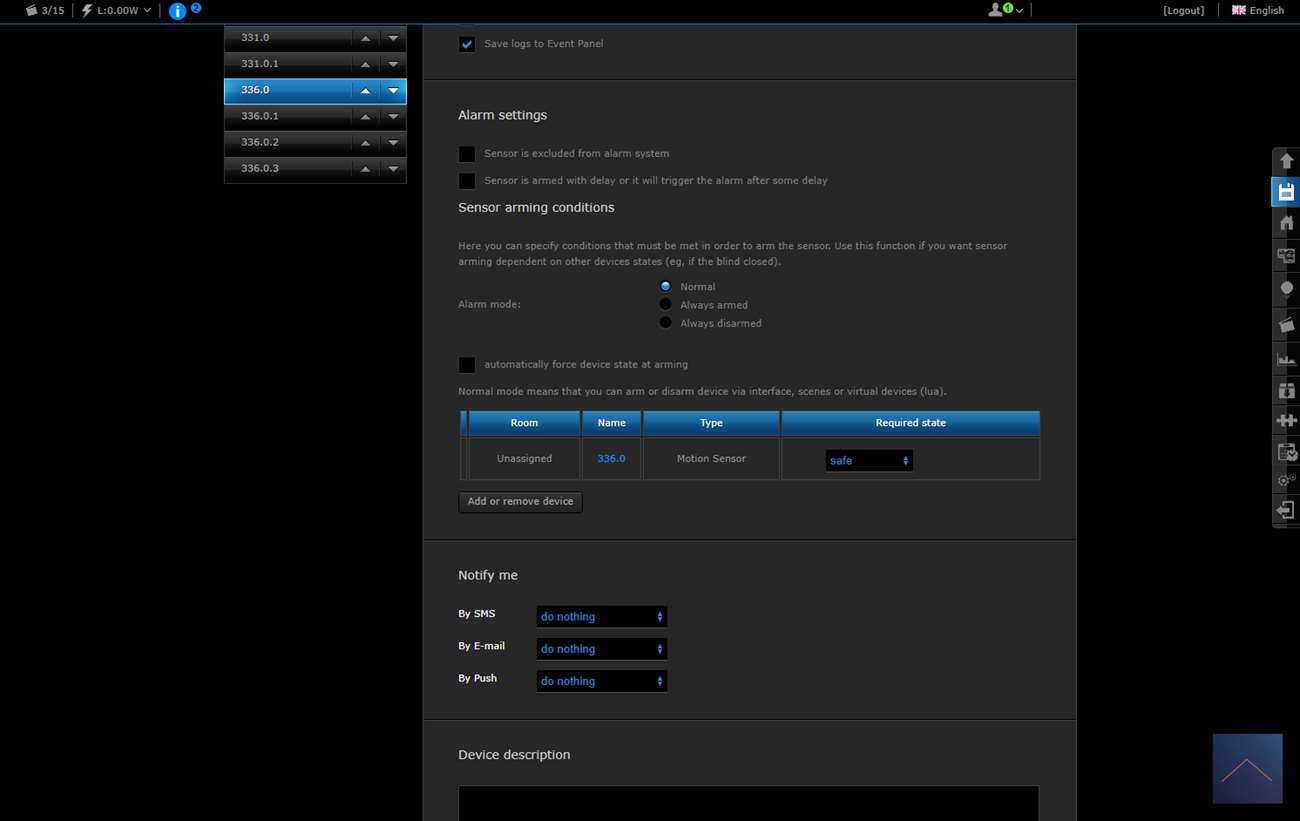Click the up-arrow icon atop right sidebar
This screenshot has width=1300, height=821.
point(1286,161)
